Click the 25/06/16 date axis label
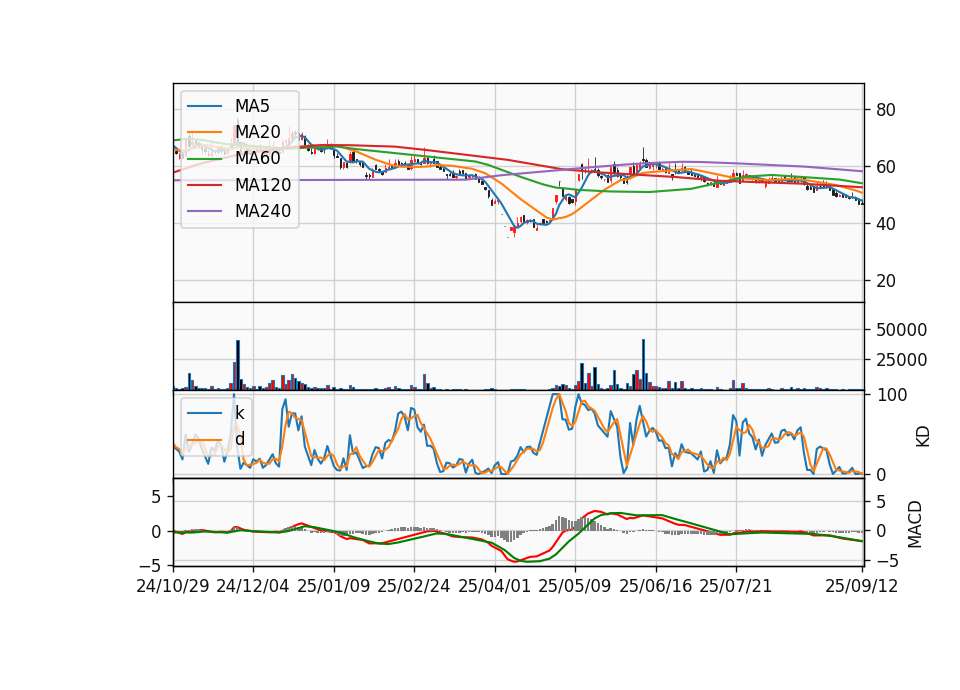The width and height of the screenshot is (960, 690). [x=656, y=586]
